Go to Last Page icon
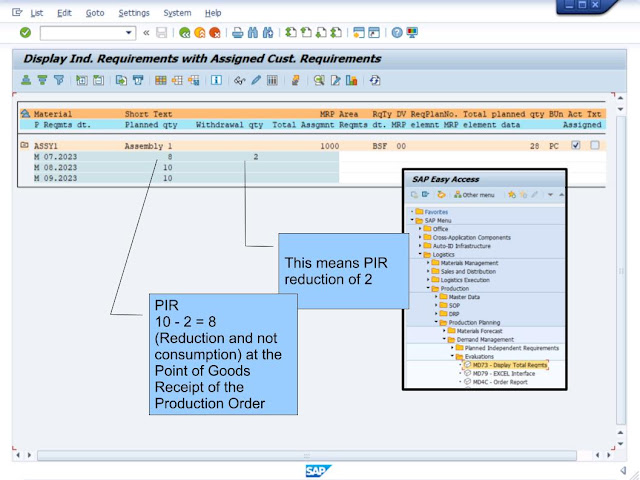640x480 pixels. tap(336, 32)
